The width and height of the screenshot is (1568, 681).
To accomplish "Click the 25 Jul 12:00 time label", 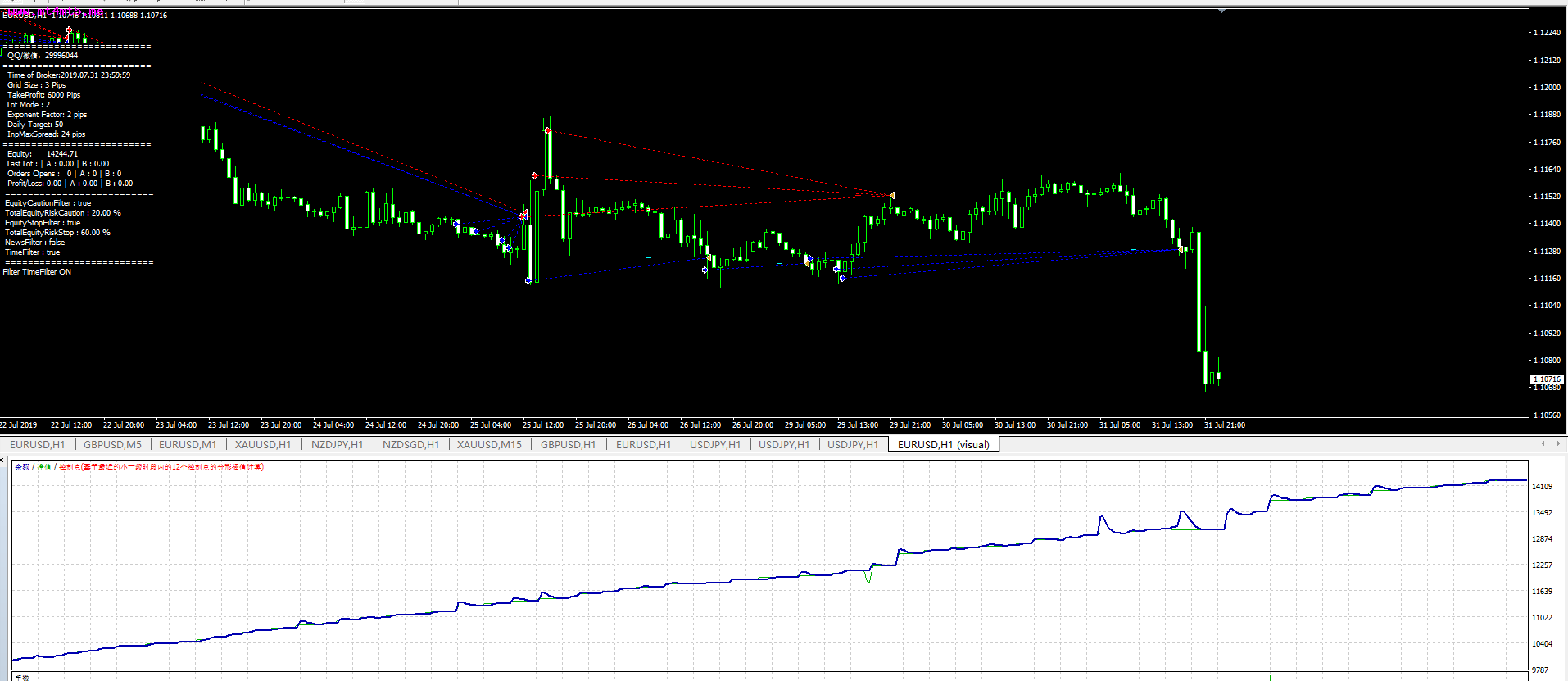I will [543, 424].
